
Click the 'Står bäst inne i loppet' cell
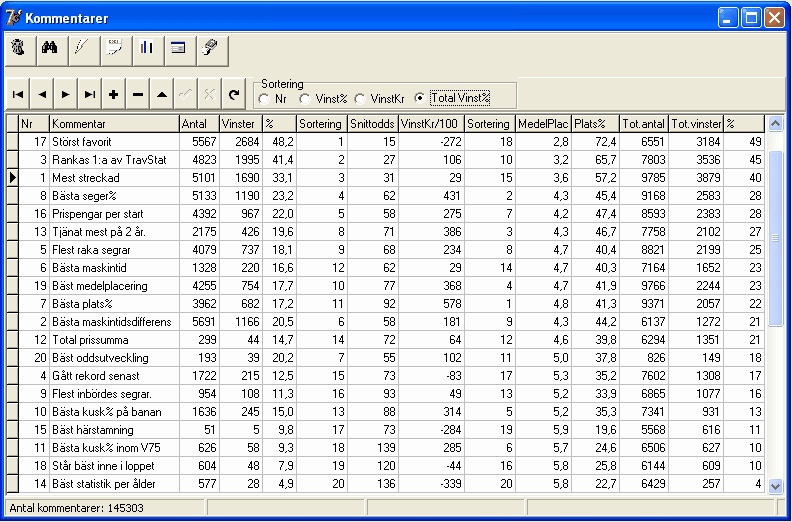pyautogui.click(x=115, y=465)
